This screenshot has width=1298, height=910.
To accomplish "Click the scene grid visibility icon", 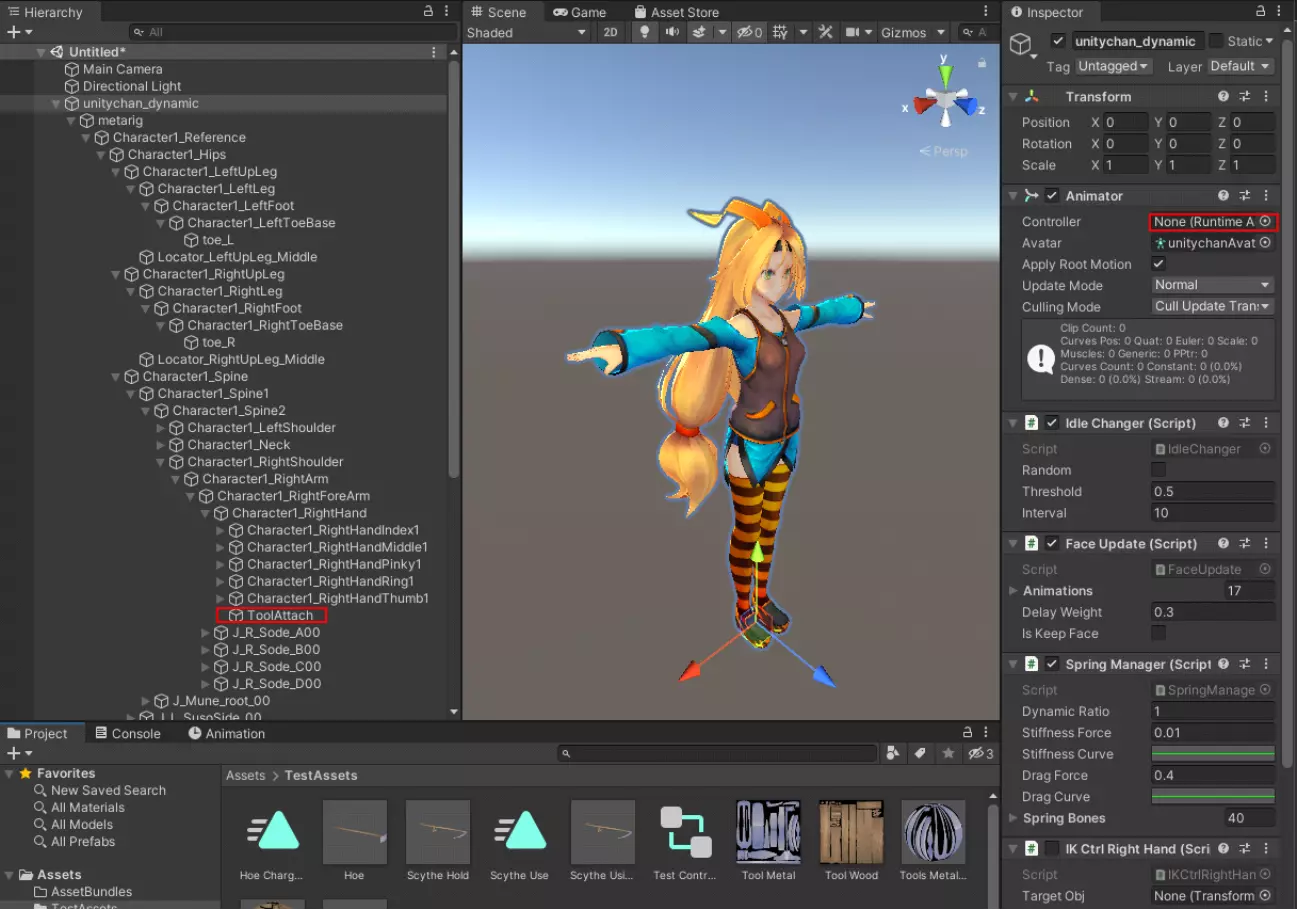I will (780, 33).
